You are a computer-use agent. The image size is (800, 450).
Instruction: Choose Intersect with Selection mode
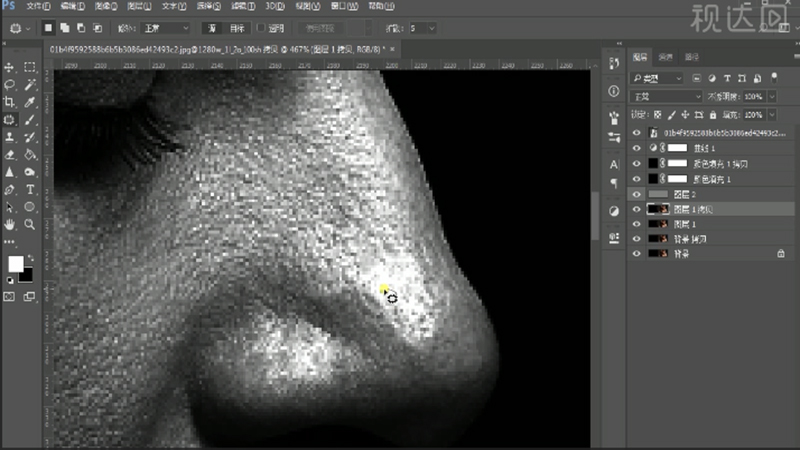coord(97,28)
